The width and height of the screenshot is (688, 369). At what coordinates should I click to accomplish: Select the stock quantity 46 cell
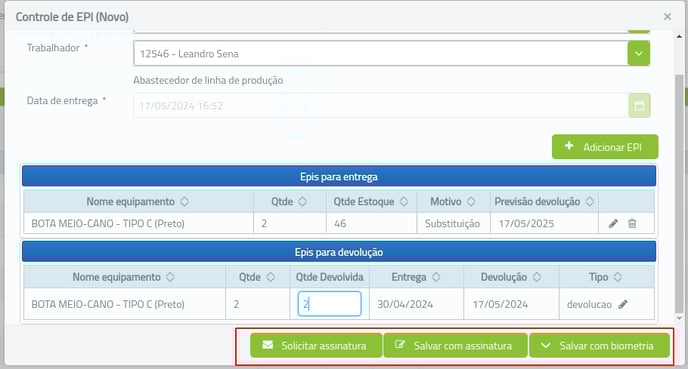click(x=372, y=223)
